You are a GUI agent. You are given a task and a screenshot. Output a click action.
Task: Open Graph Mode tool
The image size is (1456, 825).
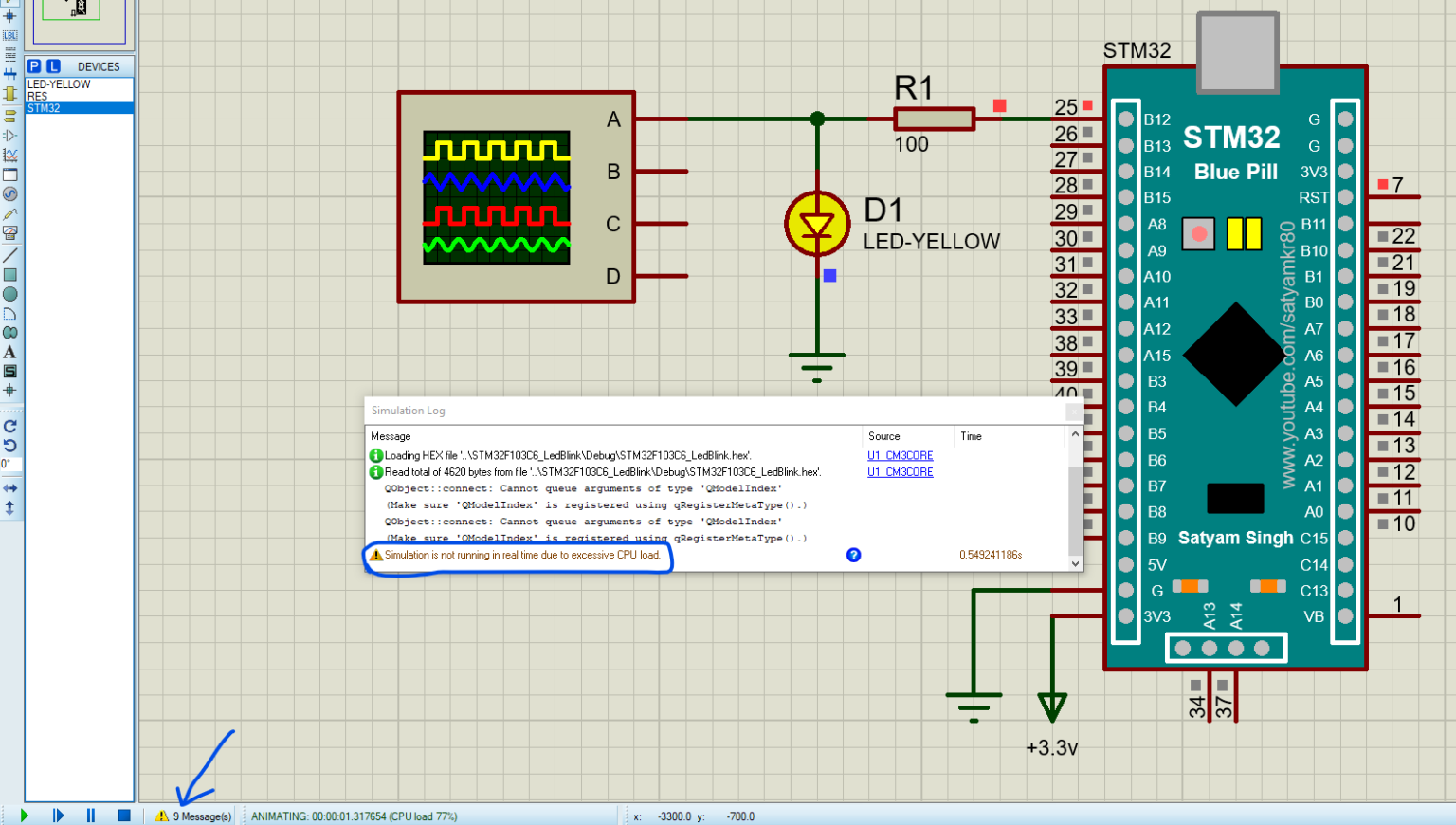(x=9, y=154)
